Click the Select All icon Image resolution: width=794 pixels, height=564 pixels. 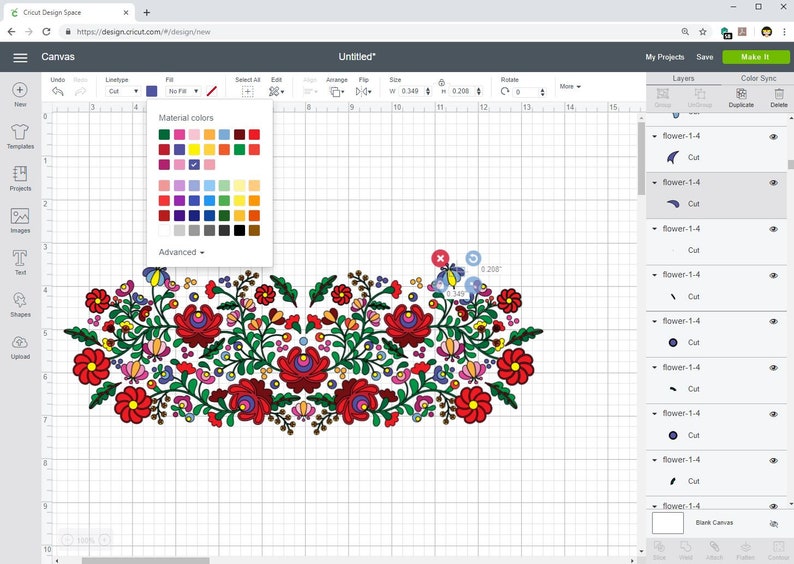(x=247, y=92)
